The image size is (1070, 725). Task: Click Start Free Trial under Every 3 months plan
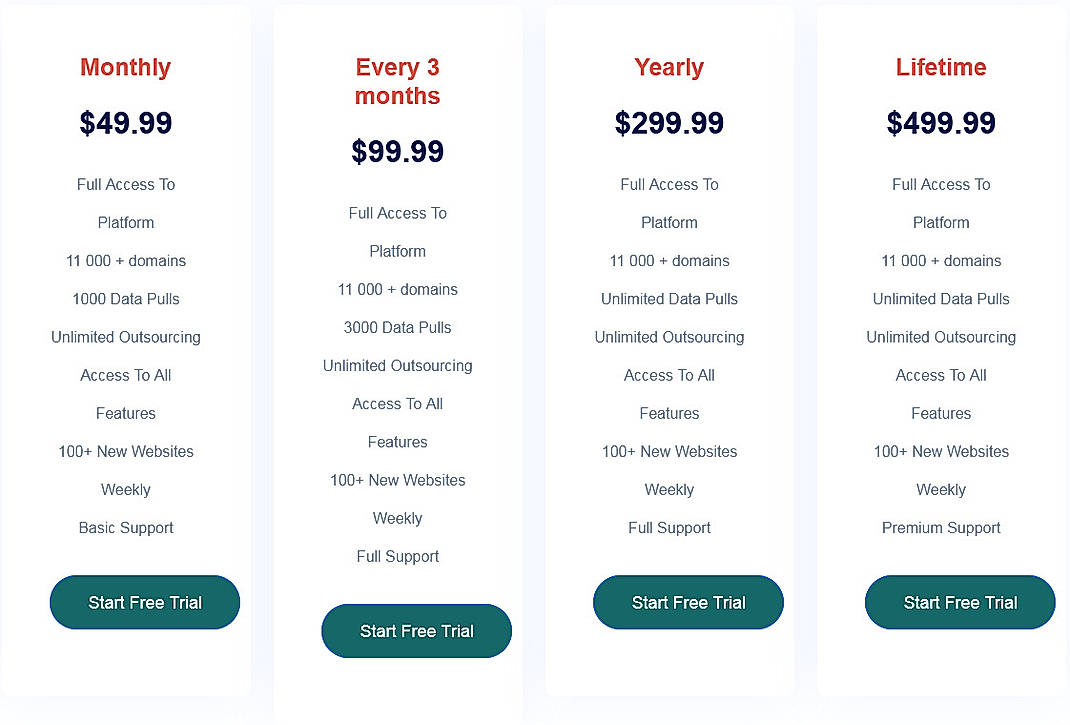pos(416,631)
